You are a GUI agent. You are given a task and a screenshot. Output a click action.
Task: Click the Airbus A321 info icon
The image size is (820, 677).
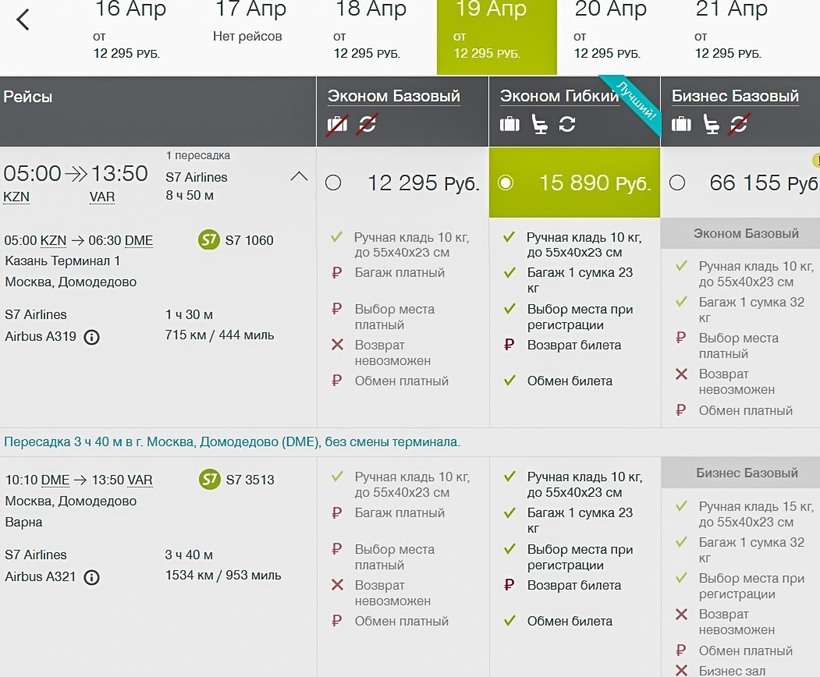(x=92, y=577)
